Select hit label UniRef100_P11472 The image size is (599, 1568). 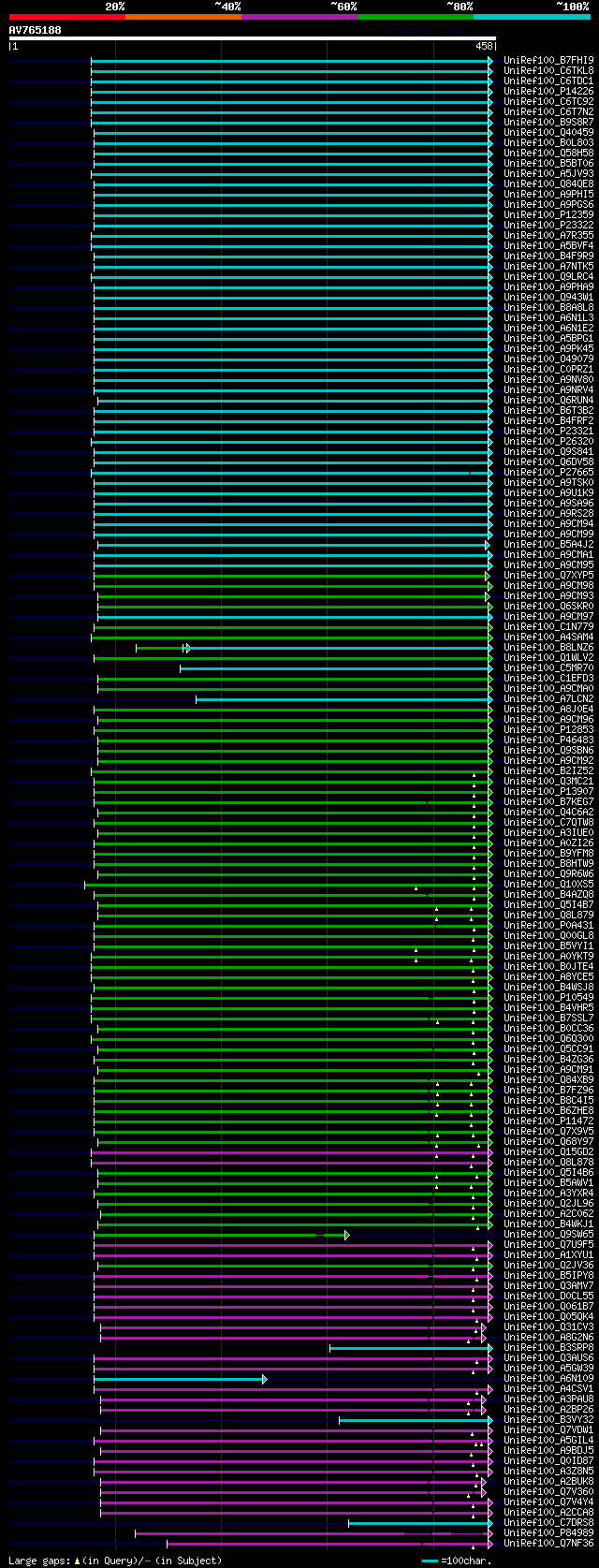[x=548, y=1121]
